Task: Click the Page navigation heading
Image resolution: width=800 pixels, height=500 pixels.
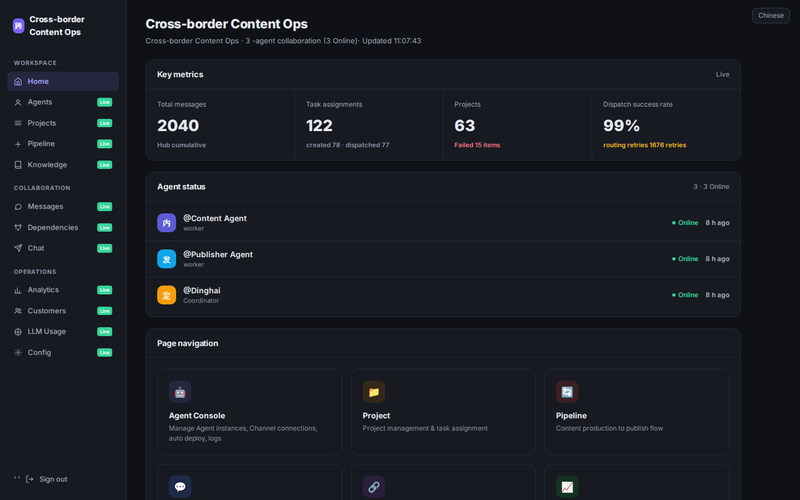Action: pyautogui.click(x=188, y=343)
